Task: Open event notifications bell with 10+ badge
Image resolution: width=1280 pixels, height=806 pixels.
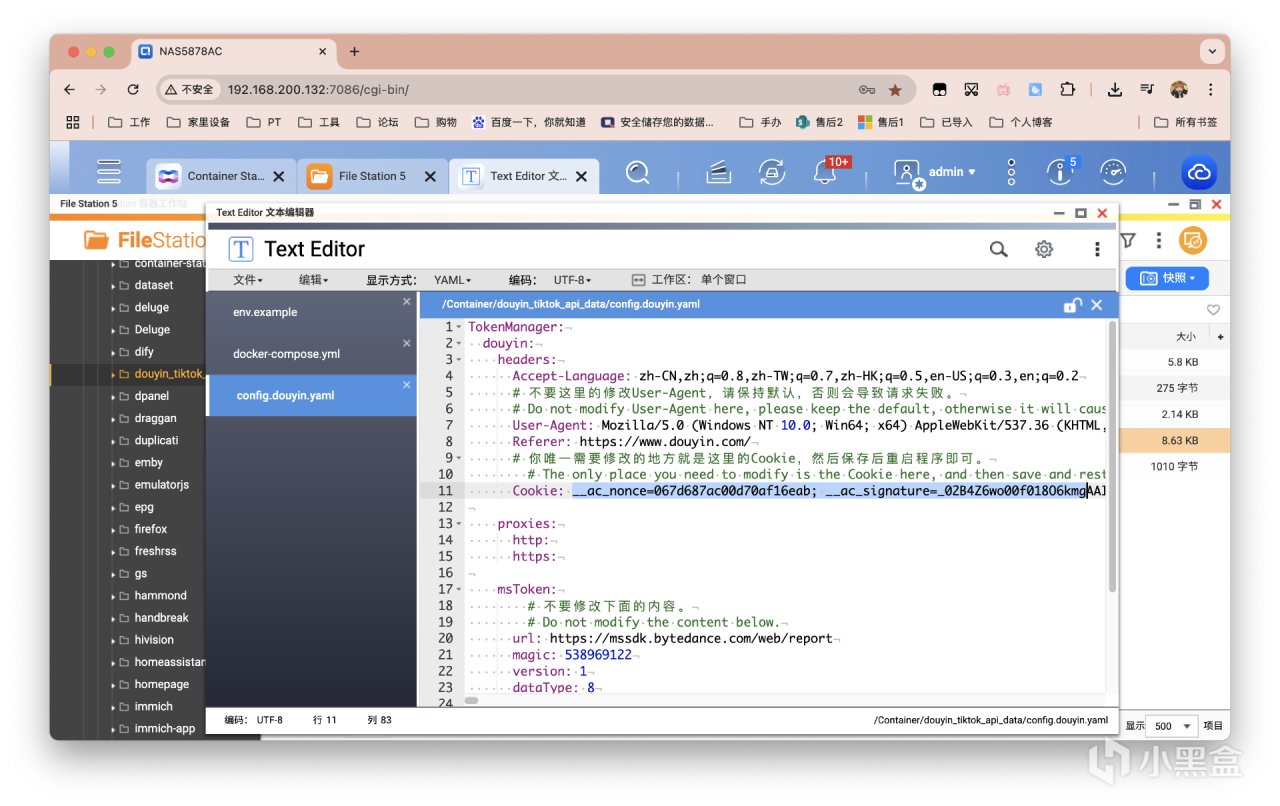Action: [x=826, y=172]
